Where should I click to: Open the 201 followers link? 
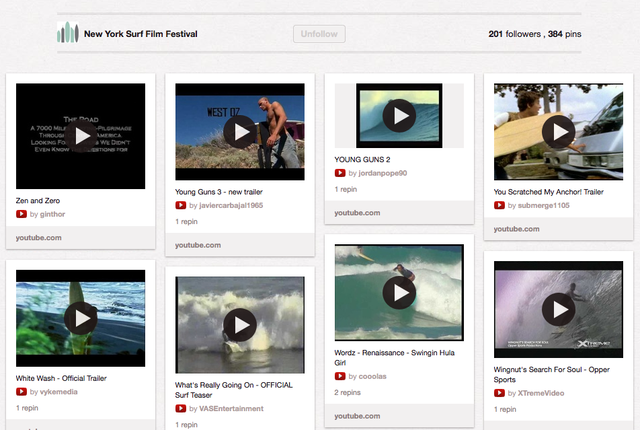(x=514, y=34)
